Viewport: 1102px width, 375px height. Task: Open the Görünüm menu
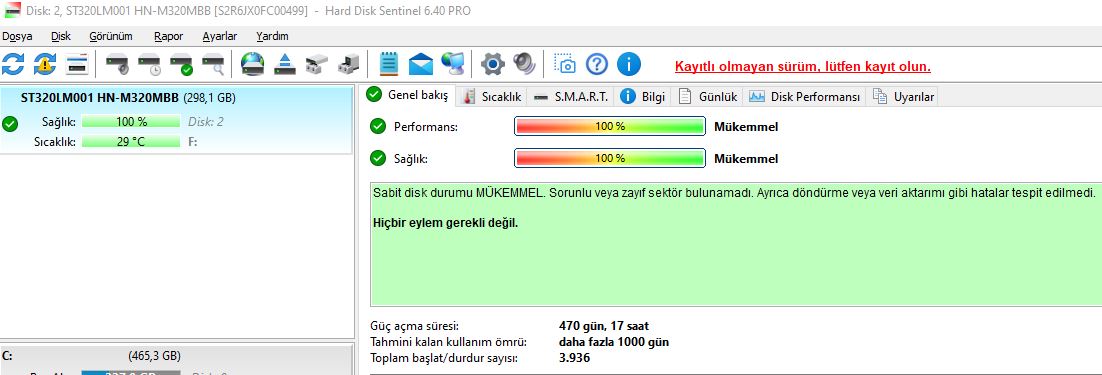point(111,37)
